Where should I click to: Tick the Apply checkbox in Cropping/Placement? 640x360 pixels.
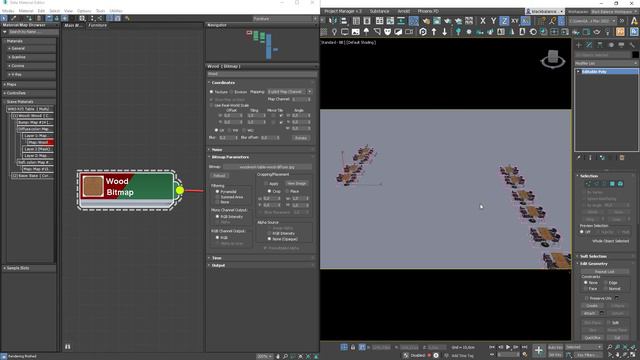(x=266, y=184)
